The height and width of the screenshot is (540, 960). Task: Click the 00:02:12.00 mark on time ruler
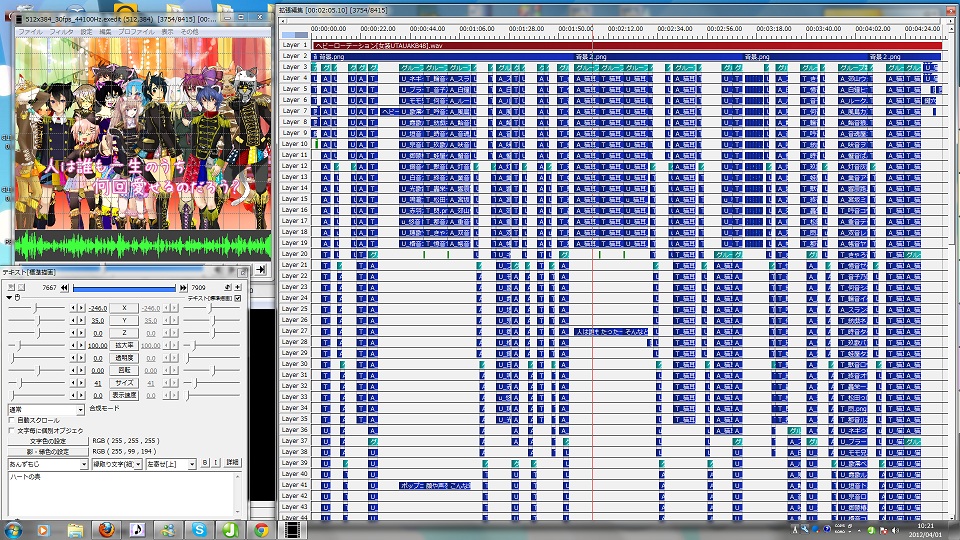[626, 29]
